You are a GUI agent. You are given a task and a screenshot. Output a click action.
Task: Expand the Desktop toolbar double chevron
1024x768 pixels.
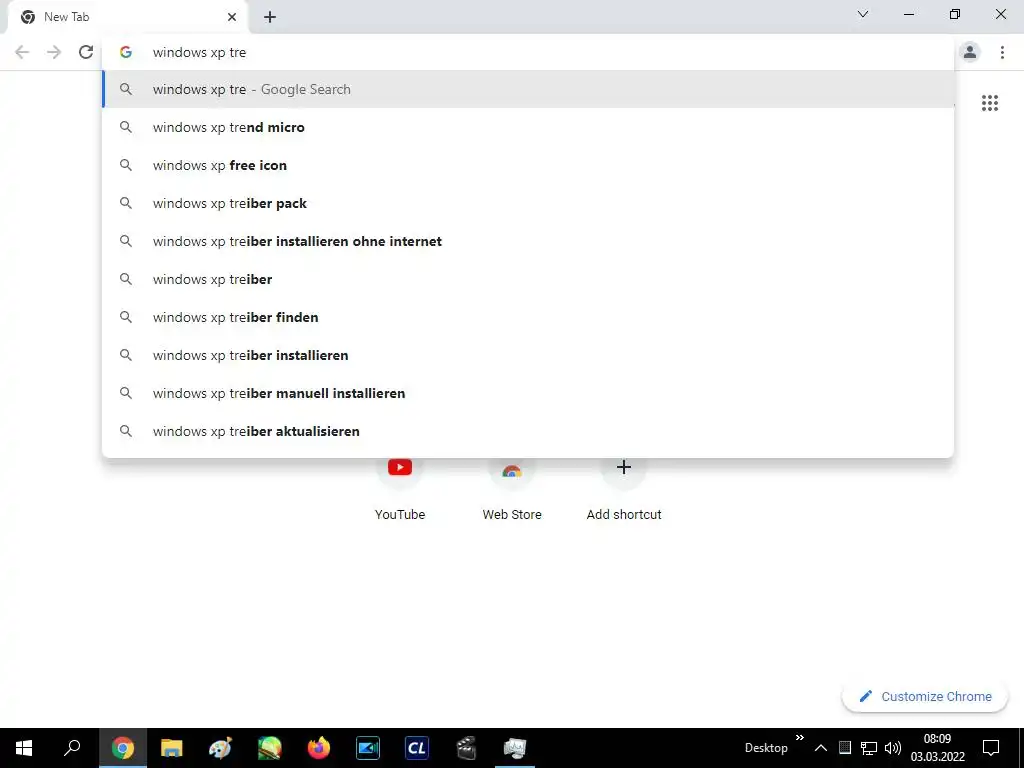800,738
